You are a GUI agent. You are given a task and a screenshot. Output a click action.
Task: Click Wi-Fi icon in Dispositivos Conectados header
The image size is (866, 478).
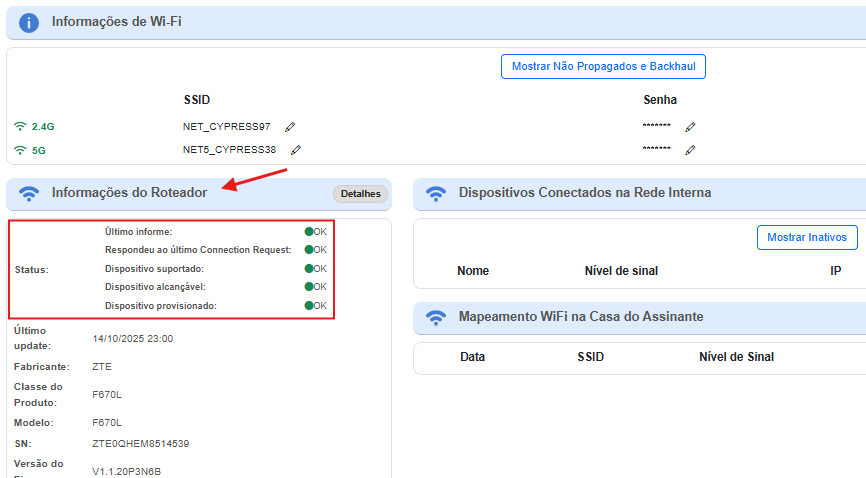click(435, 193)
